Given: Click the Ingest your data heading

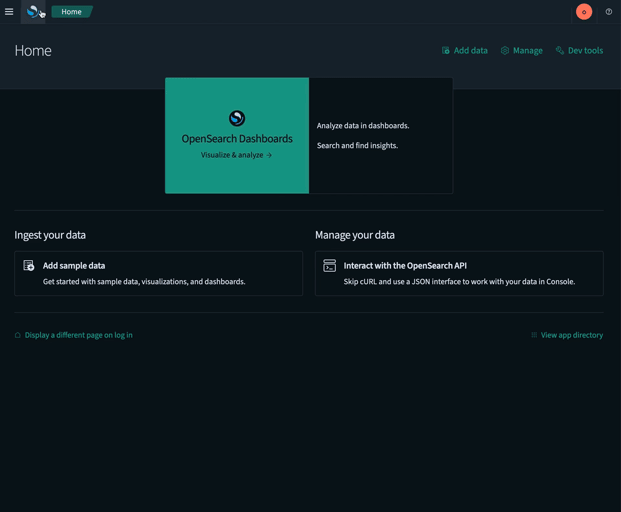Looking at the screenshot, I should pyautogui.click(x=50, y=235).
